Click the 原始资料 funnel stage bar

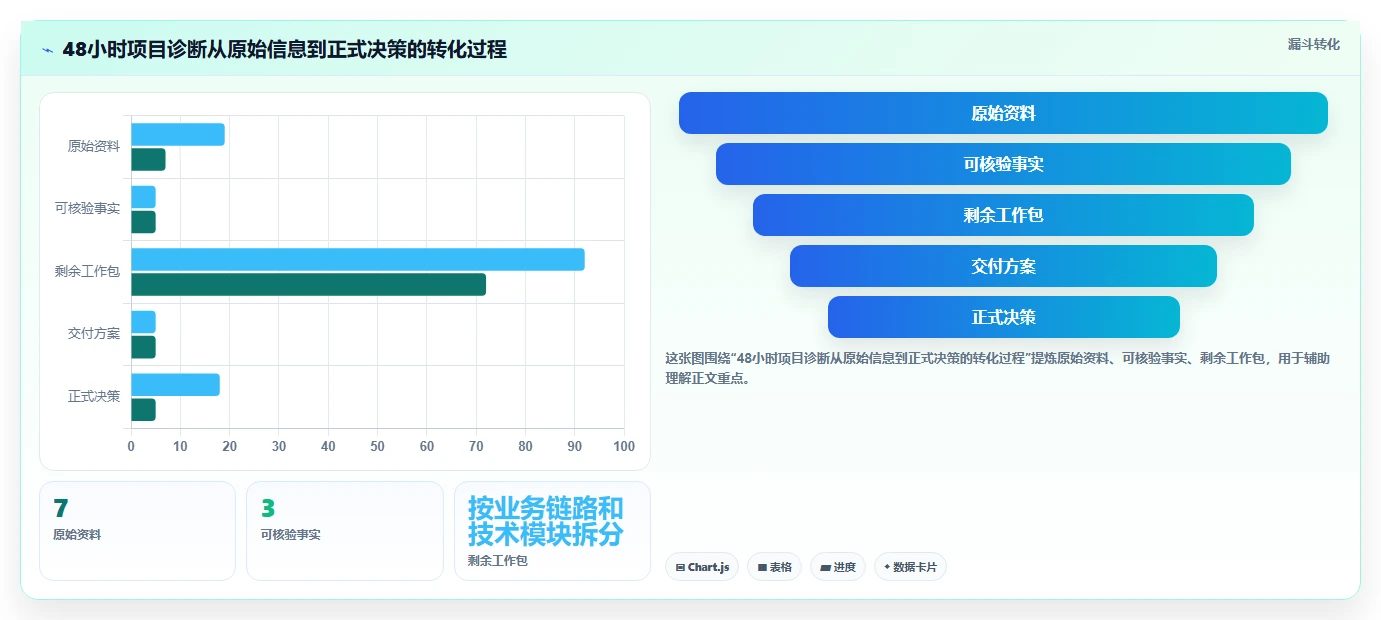point(1003,113)
